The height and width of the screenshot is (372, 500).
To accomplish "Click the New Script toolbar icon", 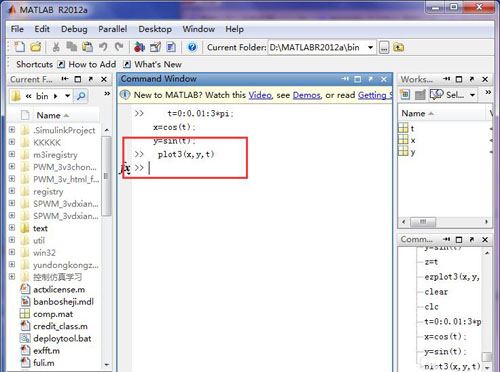I will pos(19,47).
